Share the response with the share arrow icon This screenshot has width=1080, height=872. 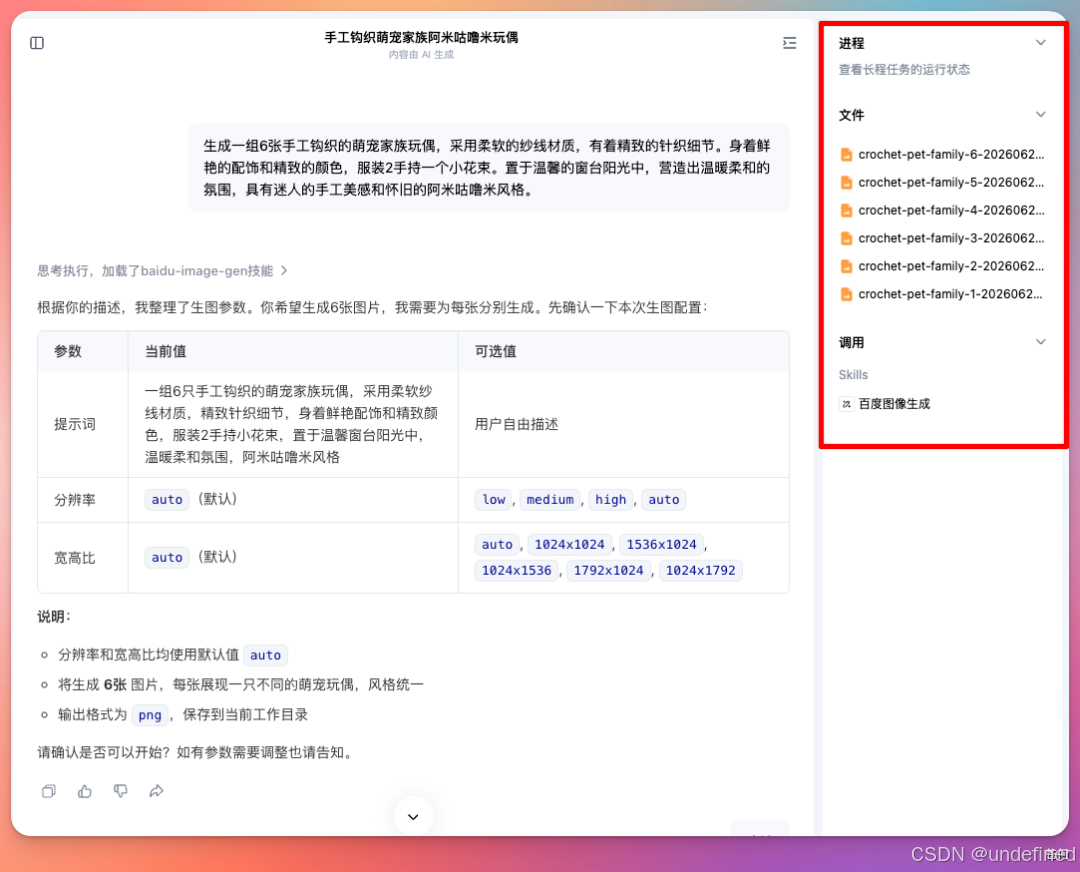(156, 791)
